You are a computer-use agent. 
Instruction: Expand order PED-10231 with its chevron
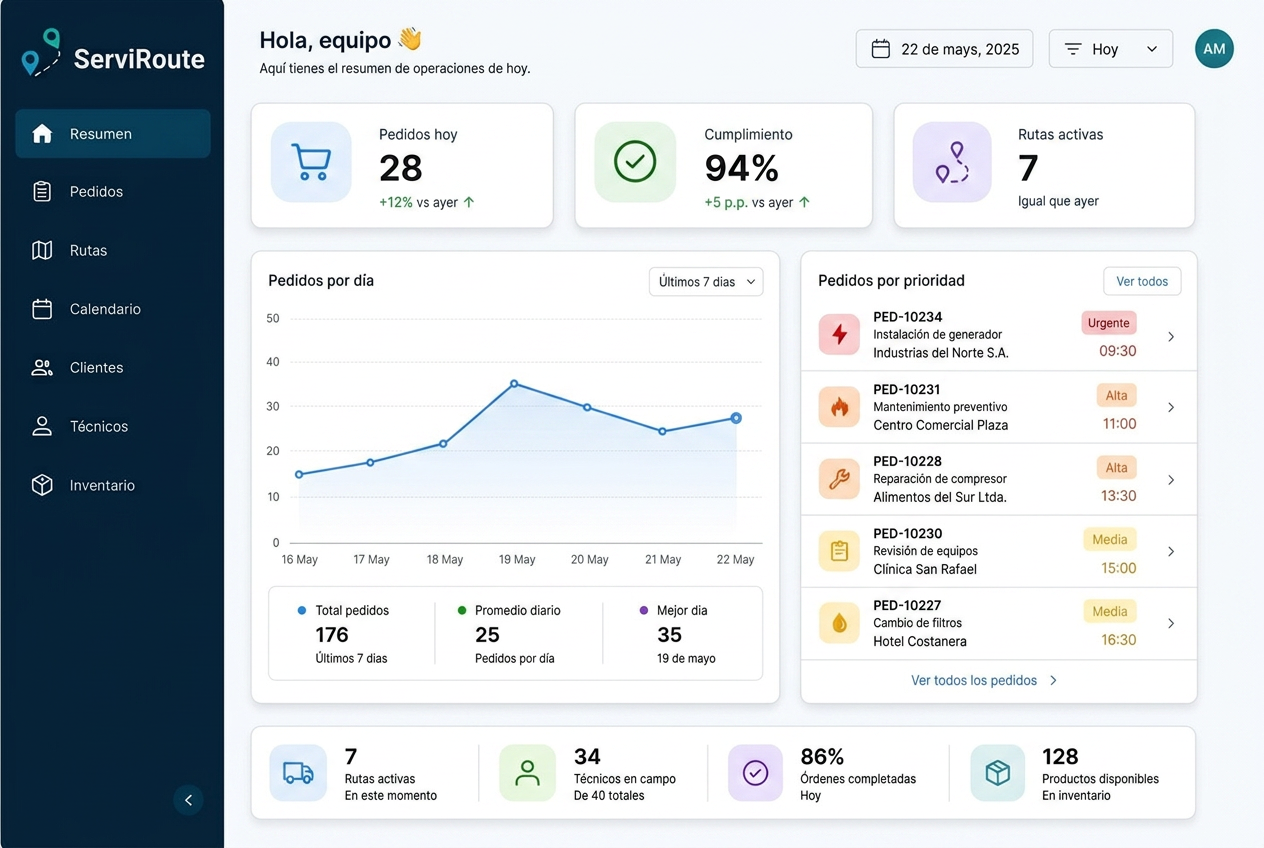pyautogui.click(x=1171, y=408)
